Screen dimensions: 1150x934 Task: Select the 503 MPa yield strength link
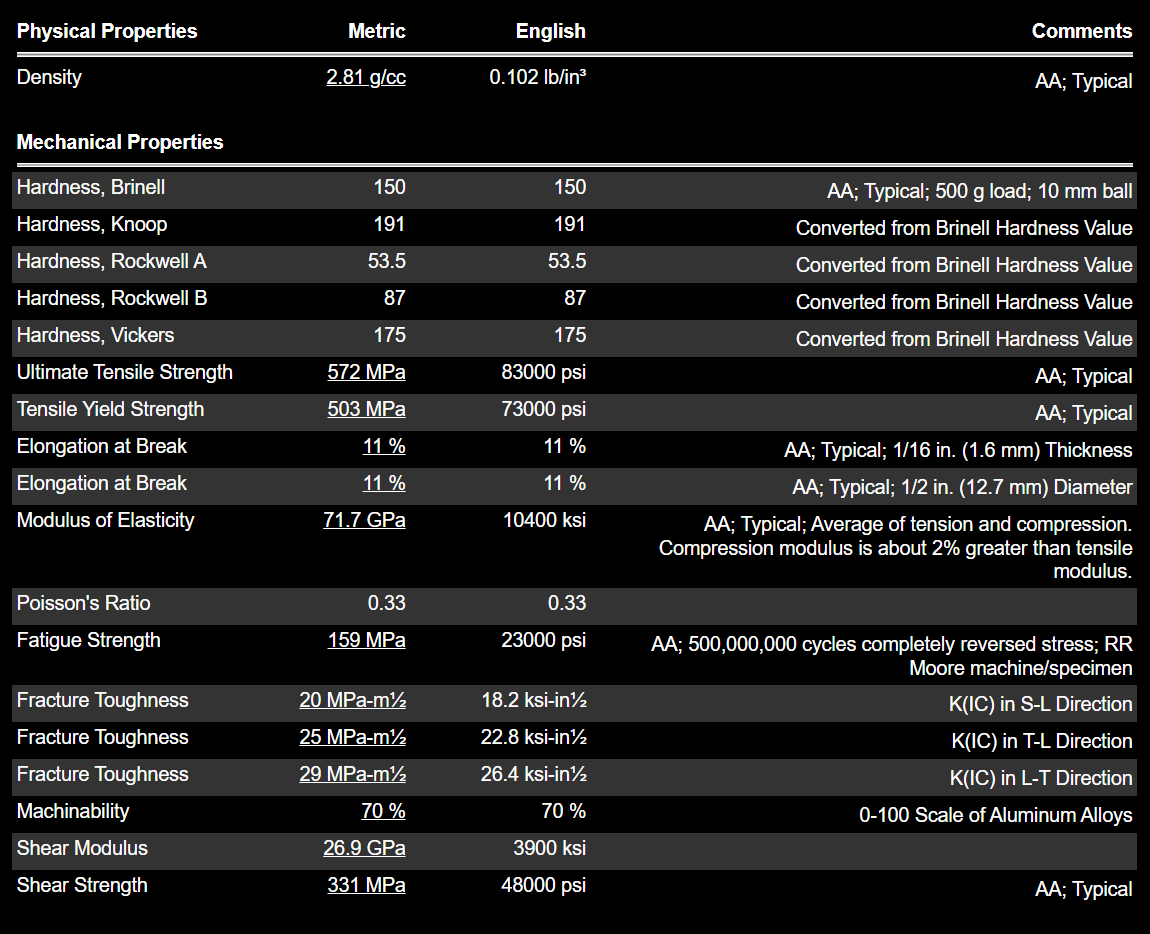pos(366,409)
